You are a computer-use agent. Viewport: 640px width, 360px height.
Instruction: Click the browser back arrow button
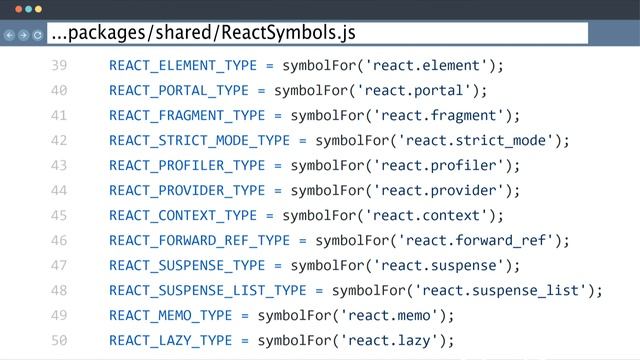coord(9,35)
